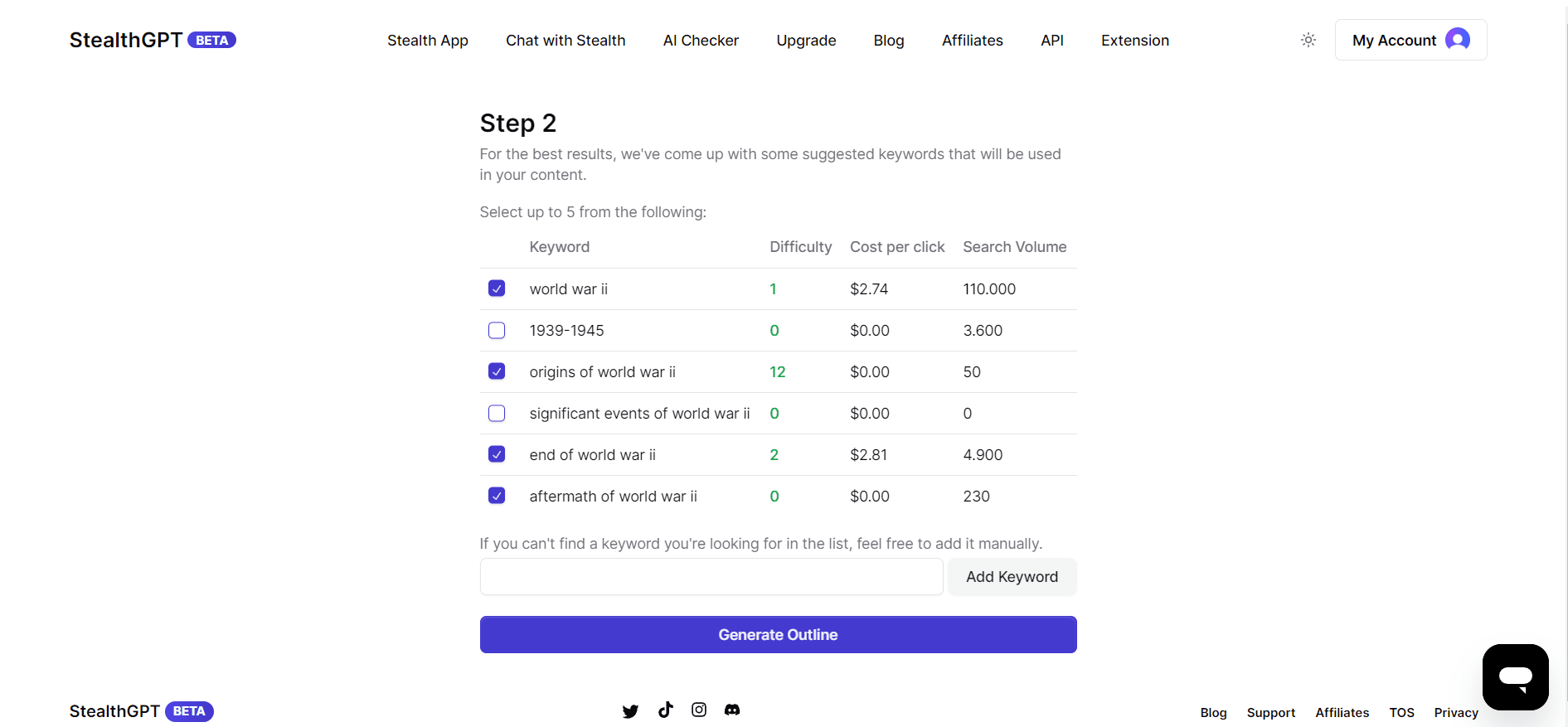1568x727 pixels.
Task: Uncheck the 'world war ii' keyword checkbox
Action: [497, 288]
